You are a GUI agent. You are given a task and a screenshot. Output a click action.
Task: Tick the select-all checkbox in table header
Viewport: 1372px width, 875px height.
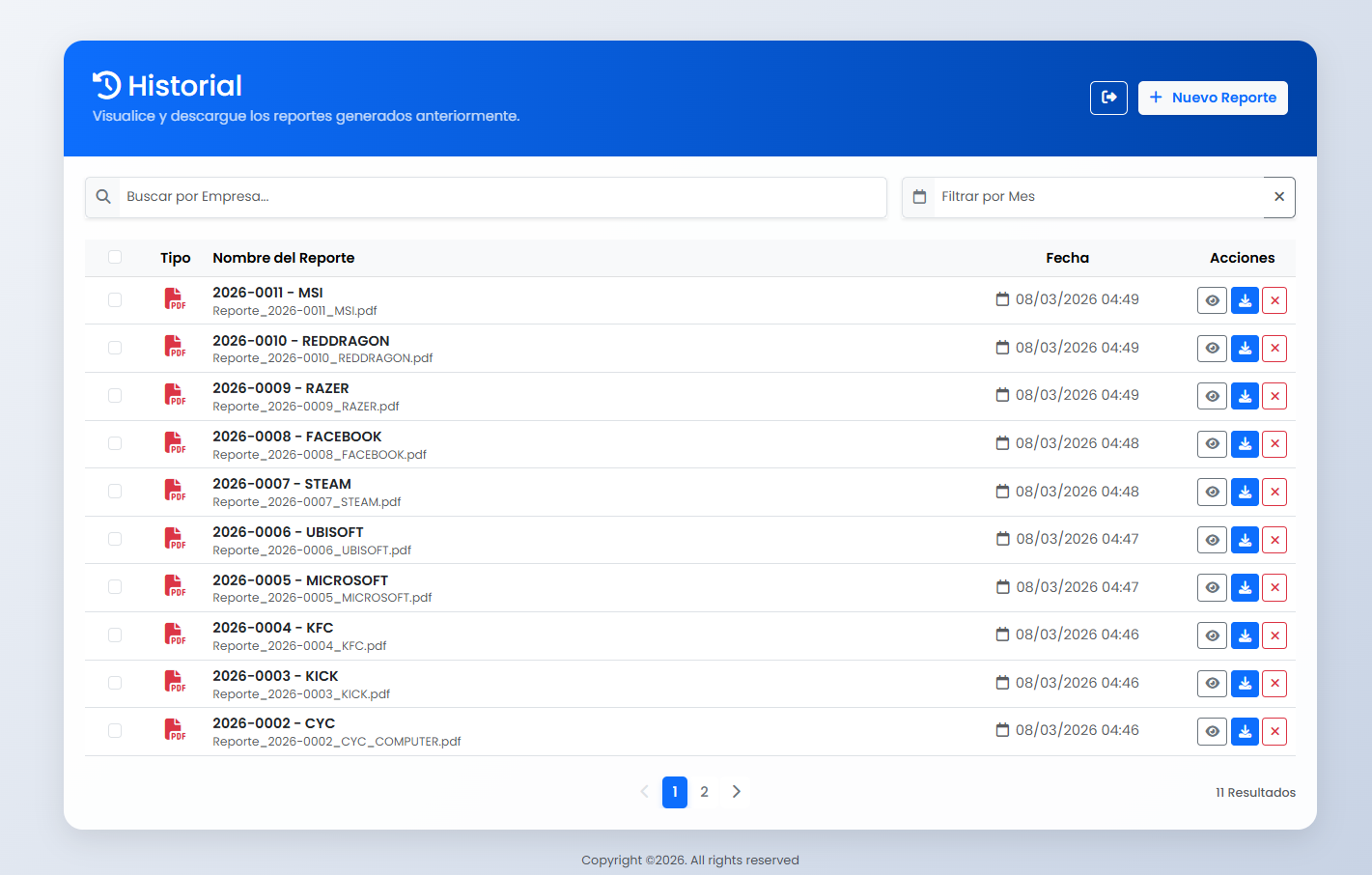pos(115,257)
